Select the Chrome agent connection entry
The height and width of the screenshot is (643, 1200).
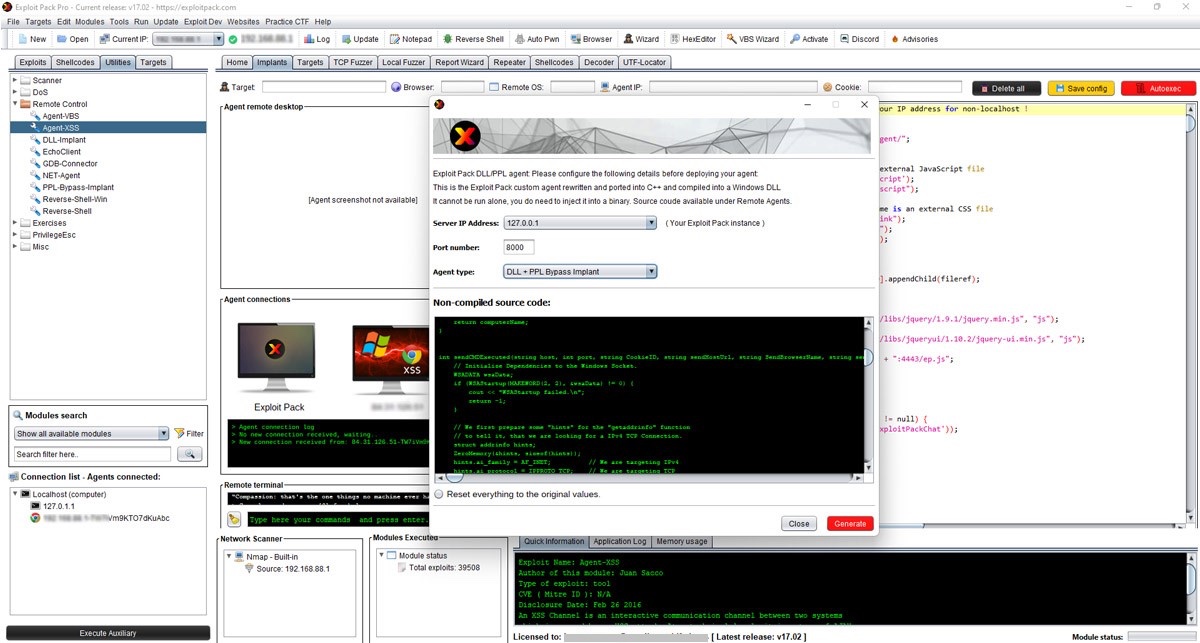click(x=100, y=518)
